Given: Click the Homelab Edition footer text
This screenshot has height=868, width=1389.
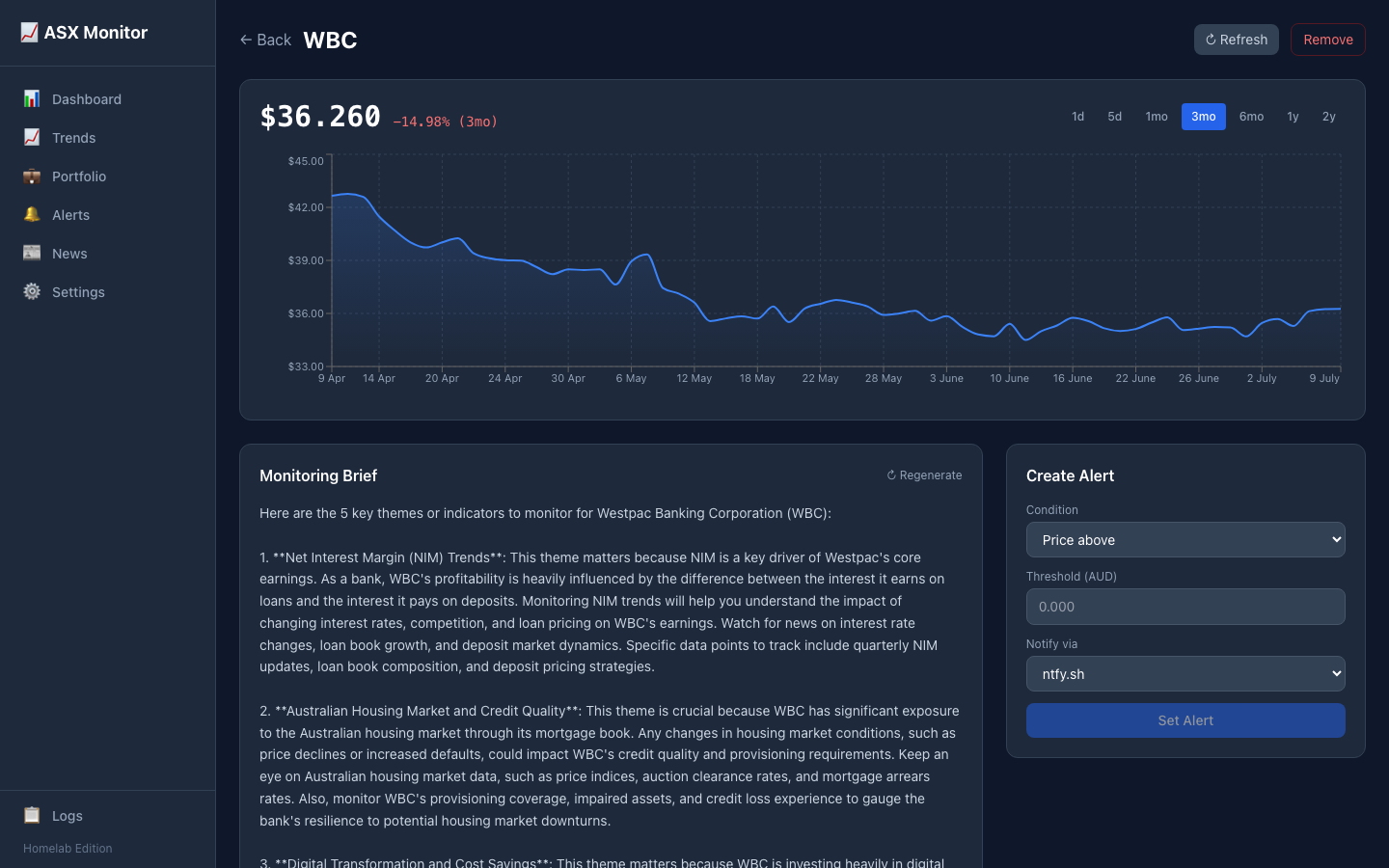Looking at the screenshot, I should coord(68,849).
